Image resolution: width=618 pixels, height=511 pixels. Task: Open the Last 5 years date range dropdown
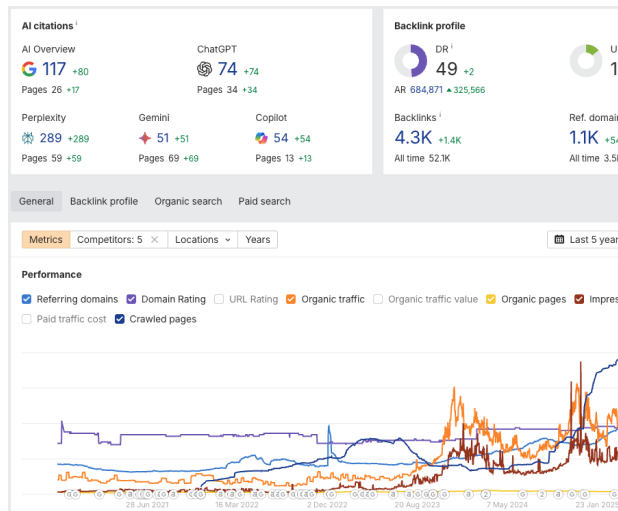tap(583, 240)
